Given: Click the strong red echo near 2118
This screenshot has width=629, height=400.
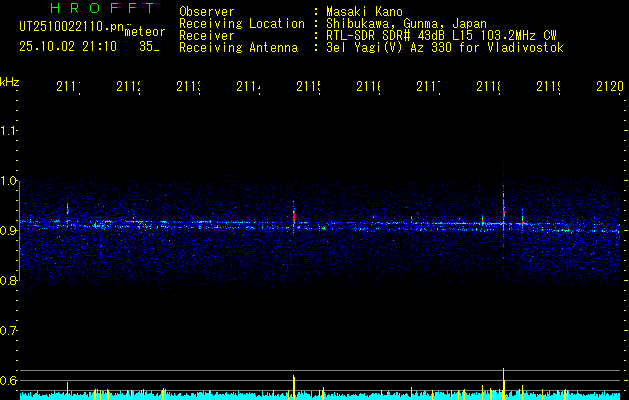Looking at the screenshot, I should click(x=503, y=211).
